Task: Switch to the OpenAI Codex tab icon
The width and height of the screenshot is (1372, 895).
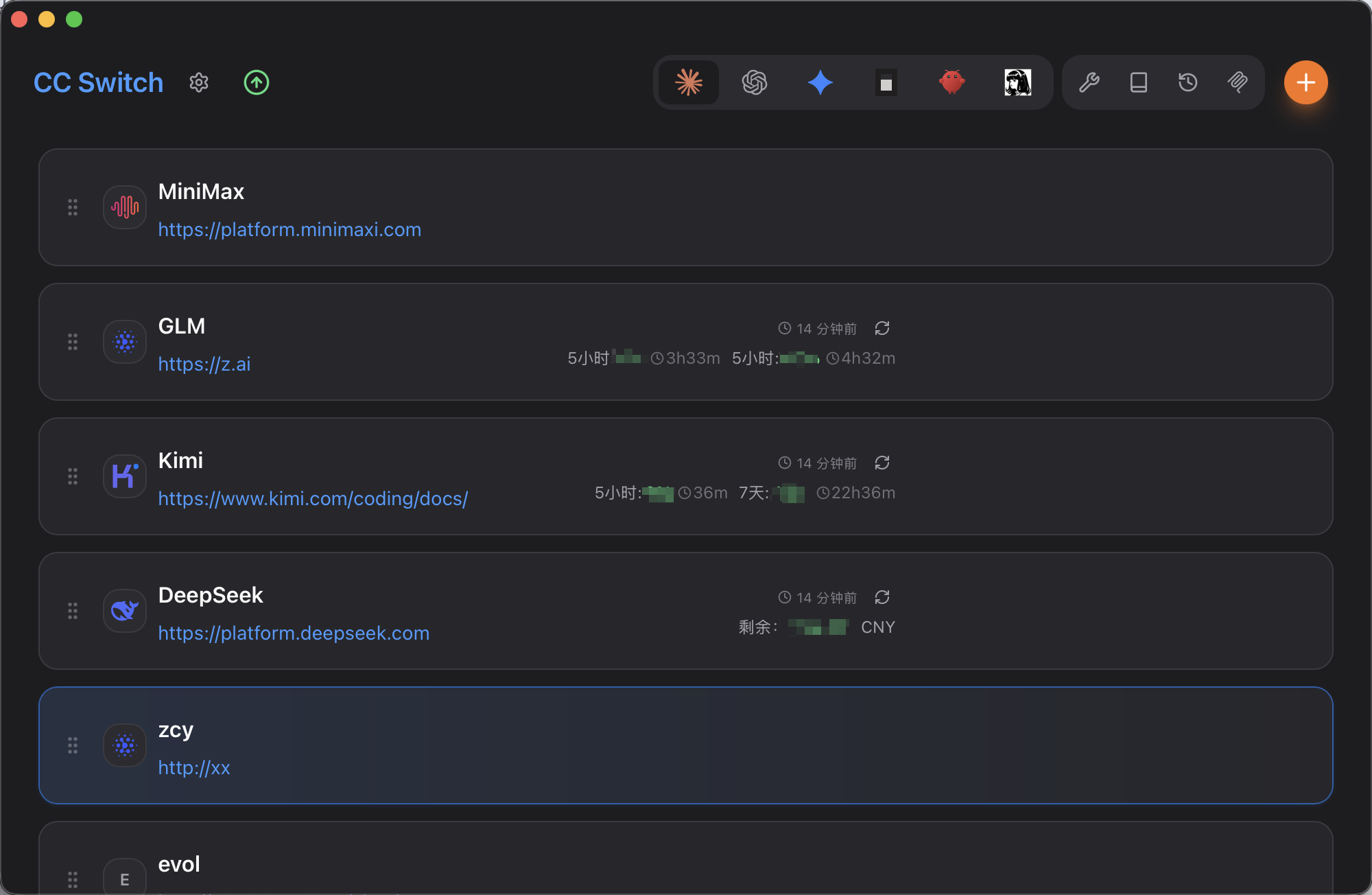Action: click(x=755, y=82)
